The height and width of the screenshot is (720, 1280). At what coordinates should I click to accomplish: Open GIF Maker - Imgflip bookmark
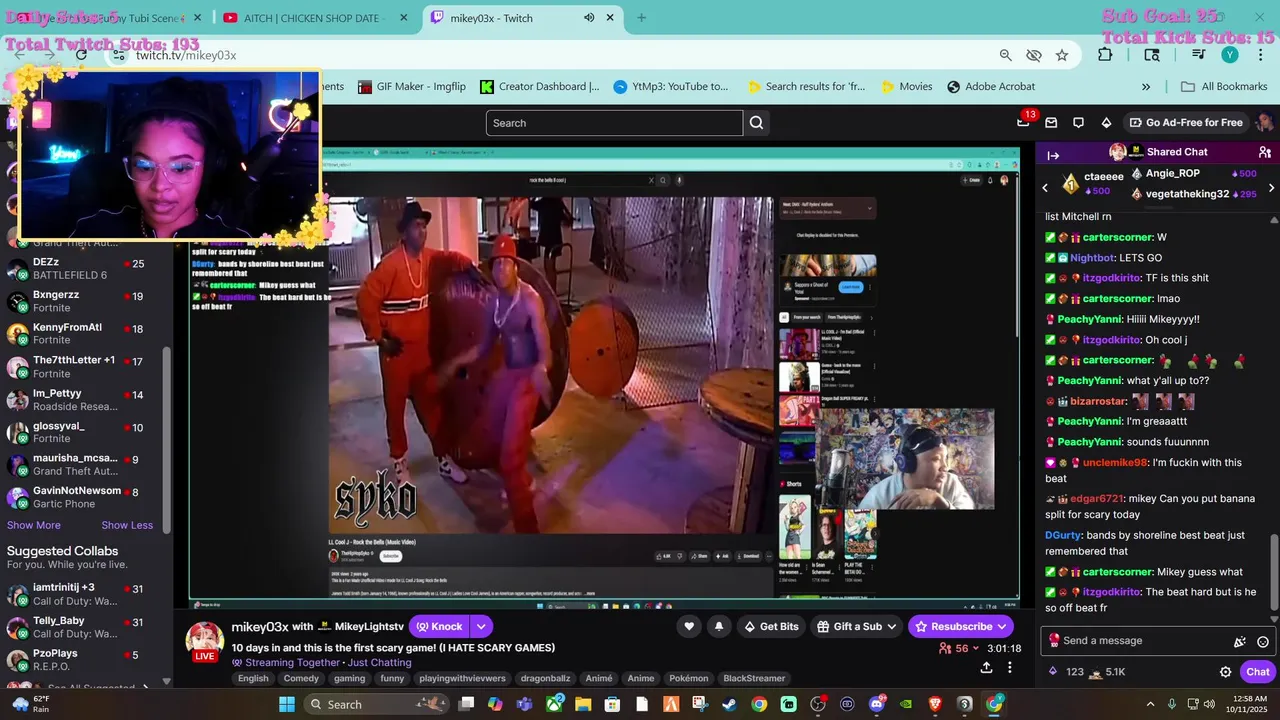[412, 87]
